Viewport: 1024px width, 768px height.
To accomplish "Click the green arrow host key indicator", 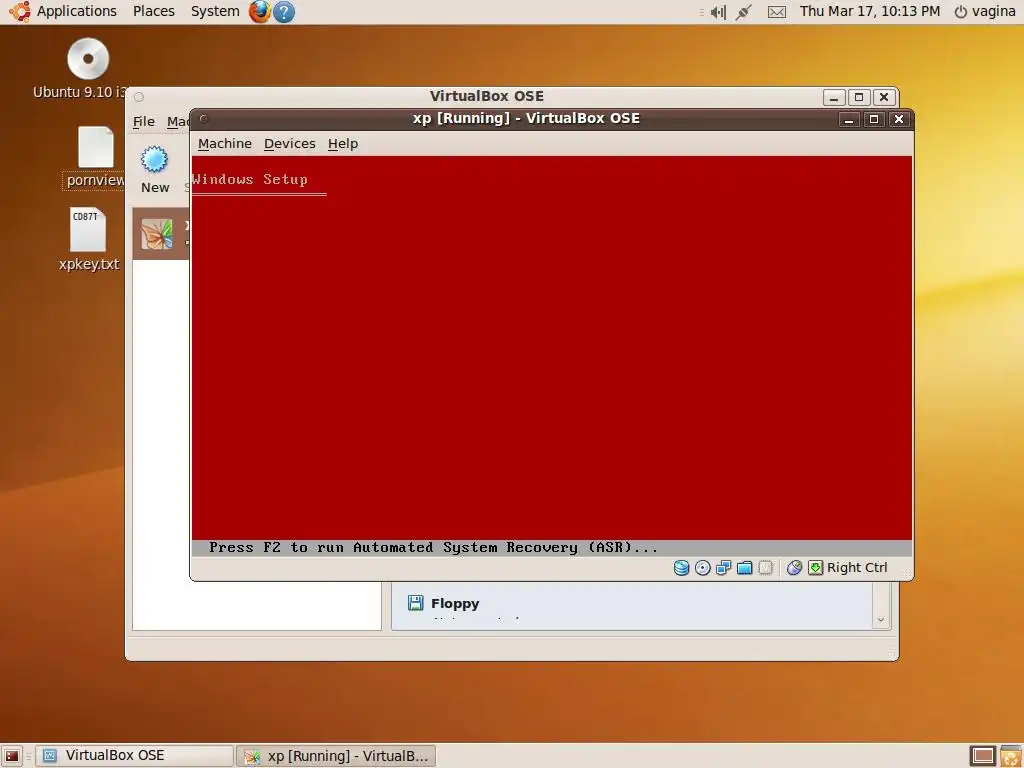I will point(816,568).
